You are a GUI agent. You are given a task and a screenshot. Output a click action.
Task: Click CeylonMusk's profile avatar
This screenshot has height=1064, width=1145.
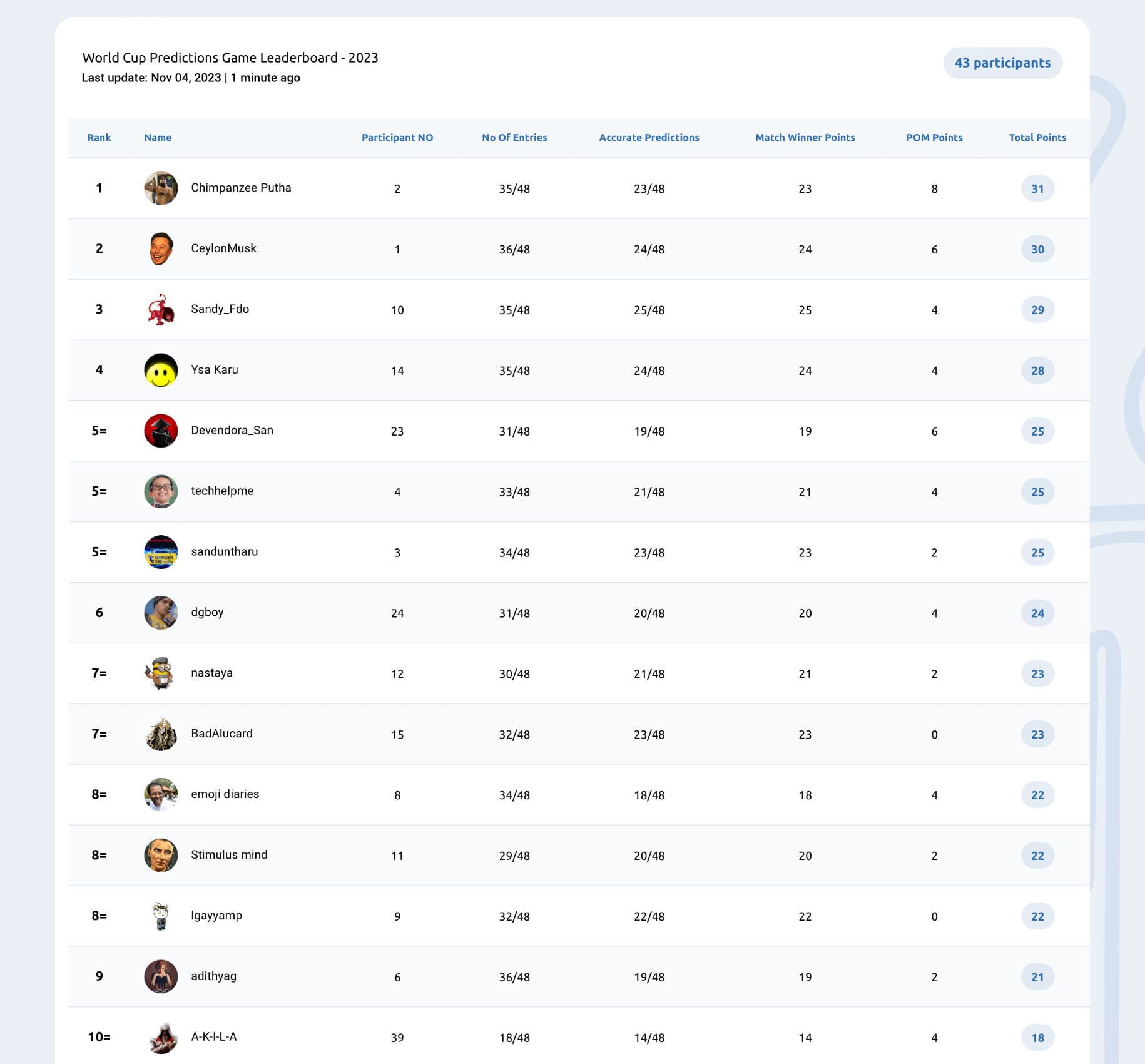point(161,249)
